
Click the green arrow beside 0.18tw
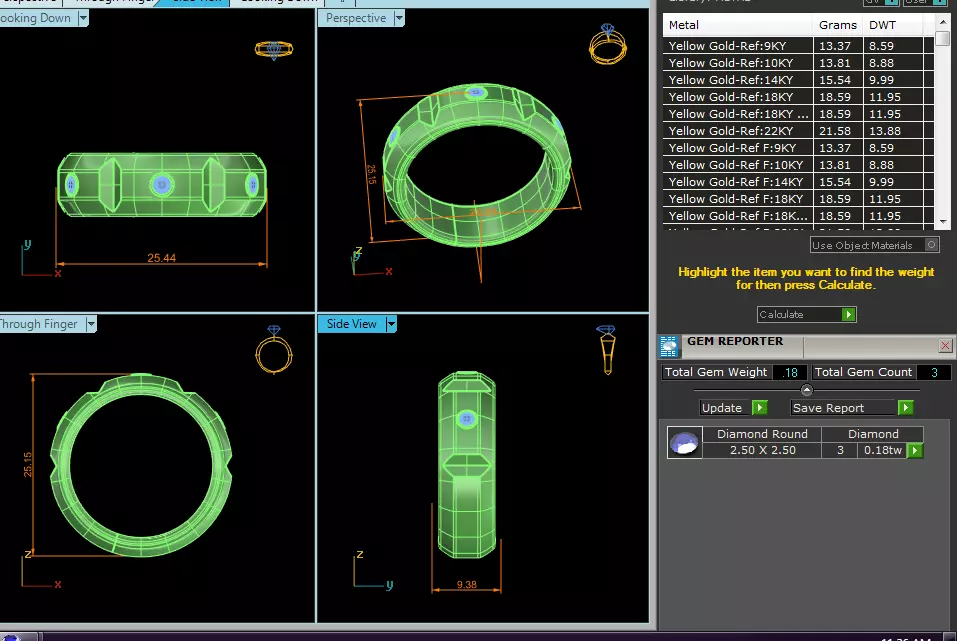coord(914,451)
